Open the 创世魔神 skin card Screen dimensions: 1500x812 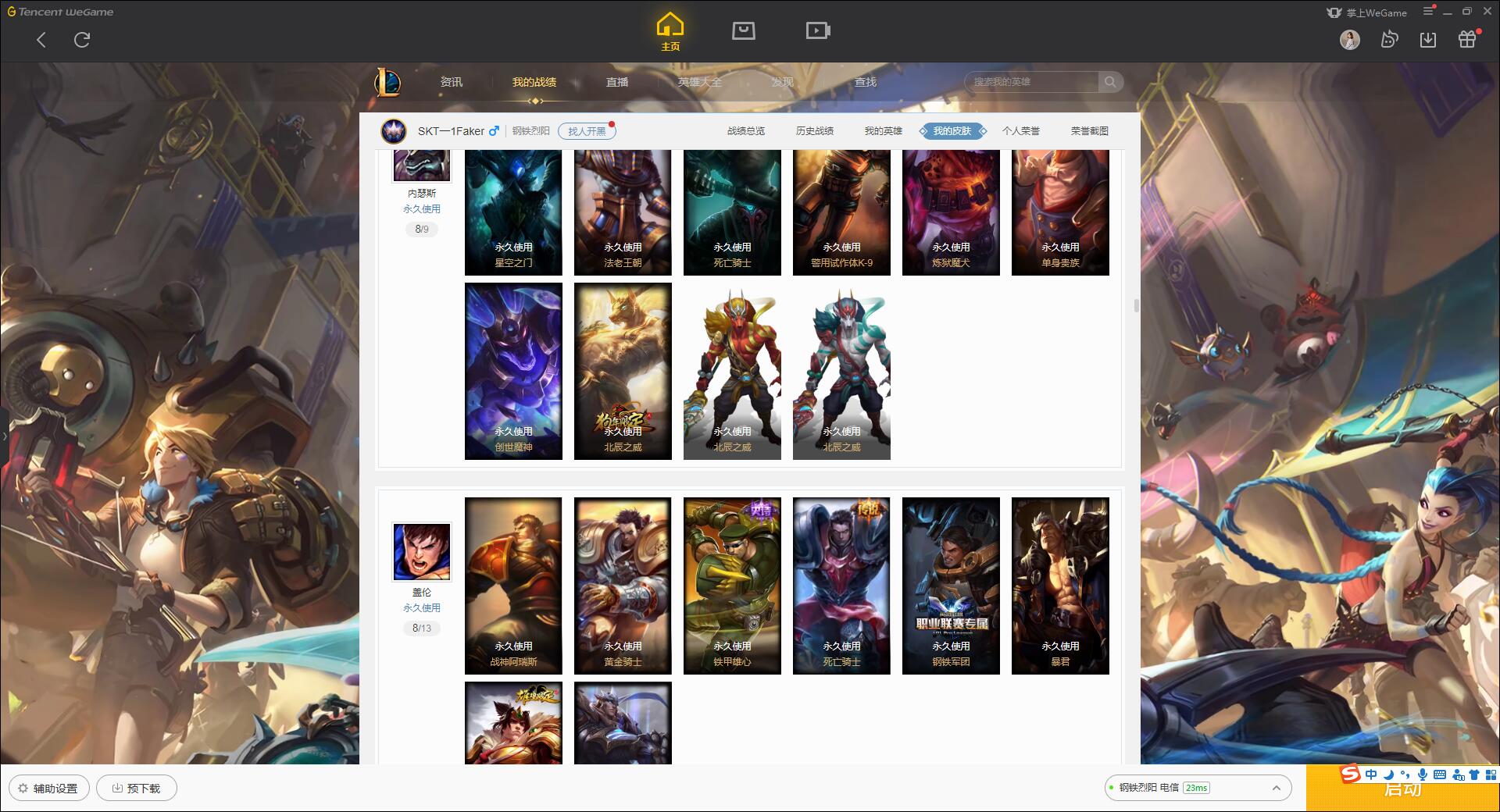(x=513, y=371)
